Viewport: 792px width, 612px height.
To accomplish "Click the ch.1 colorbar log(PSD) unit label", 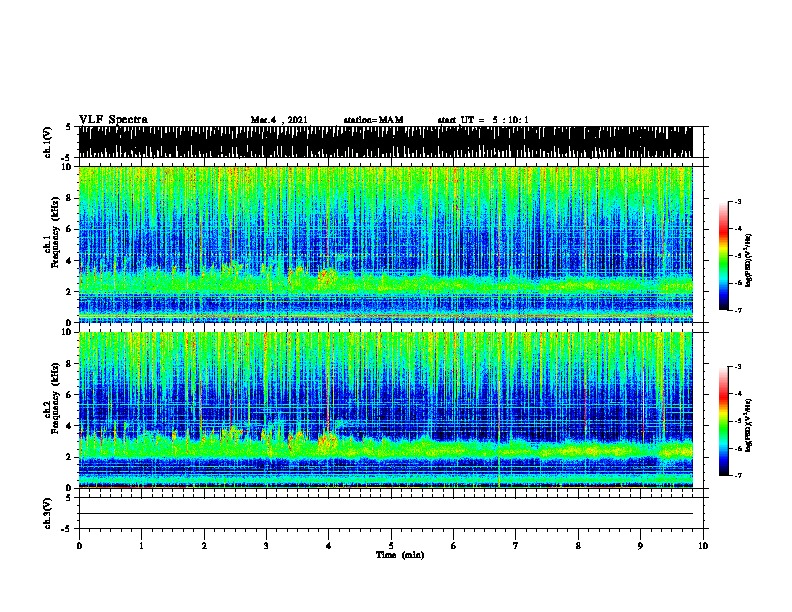I will coord(749,260).
